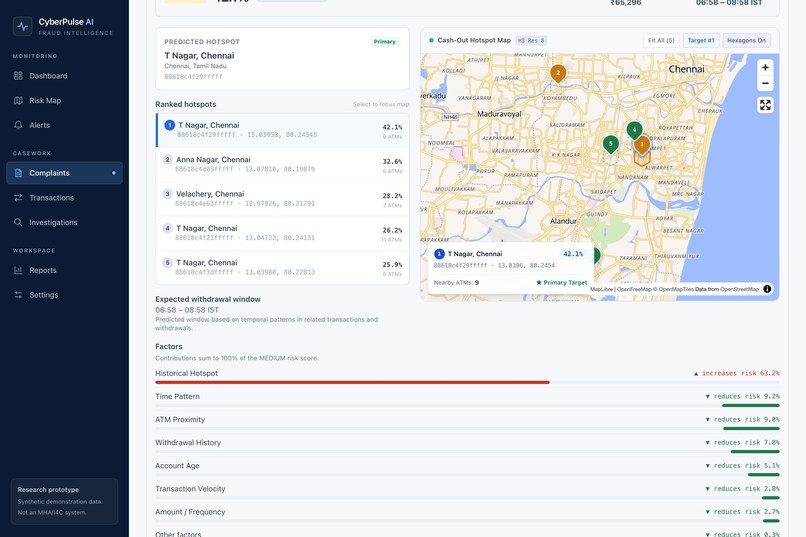Open Transactions page
This screenshot has width=806, height=537.
point(64,198)
